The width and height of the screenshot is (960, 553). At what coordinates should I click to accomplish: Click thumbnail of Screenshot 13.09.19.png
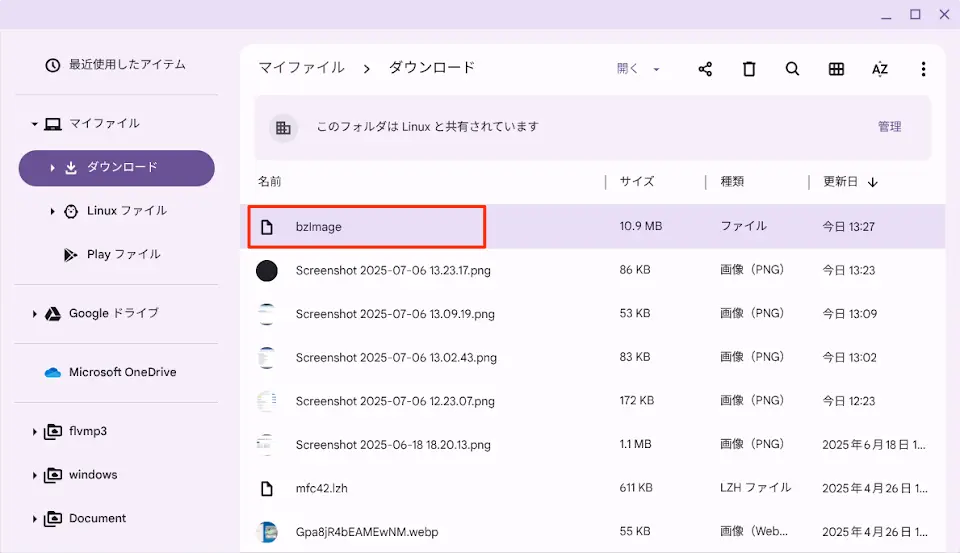tap(266, 314)
